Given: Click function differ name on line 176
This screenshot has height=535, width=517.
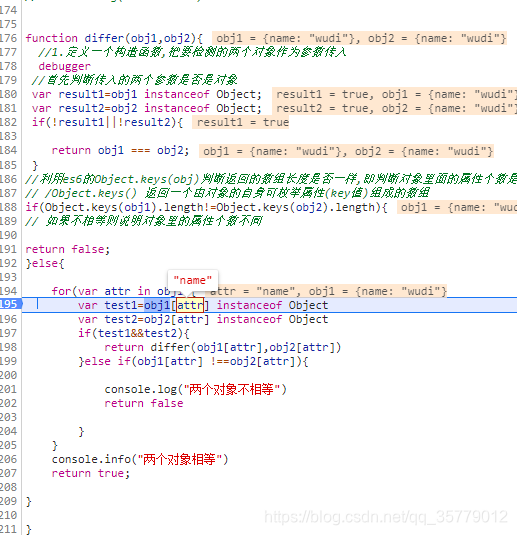Looking at the screenshot, I should click(104, 38).
